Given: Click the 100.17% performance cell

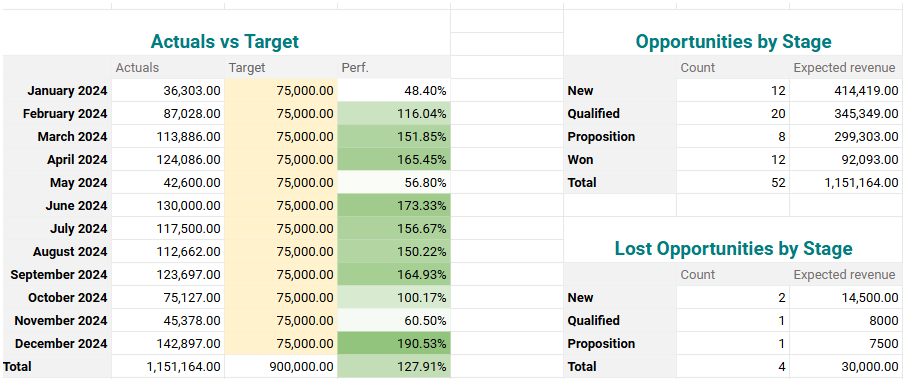Looking at the screenshot, I should [x=394, y=297].
